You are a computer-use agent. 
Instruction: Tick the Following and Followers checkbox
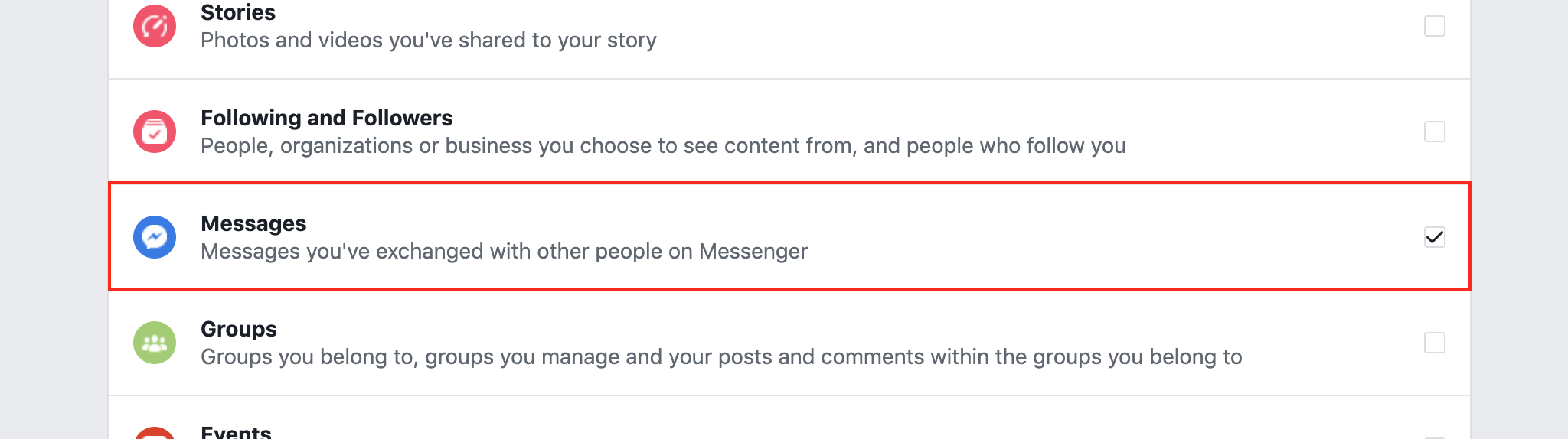[x=1434, y=132]
